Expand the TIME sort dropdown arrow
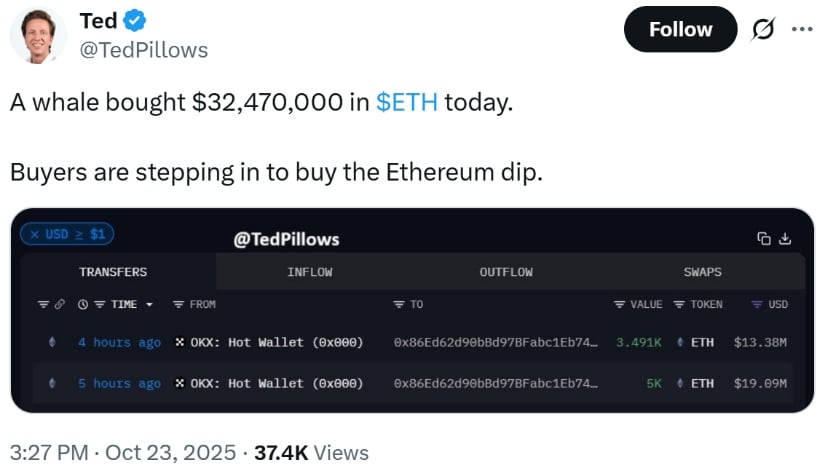This screenshot has height=468, width=825. pyautogui.click(x=149, y=304)
